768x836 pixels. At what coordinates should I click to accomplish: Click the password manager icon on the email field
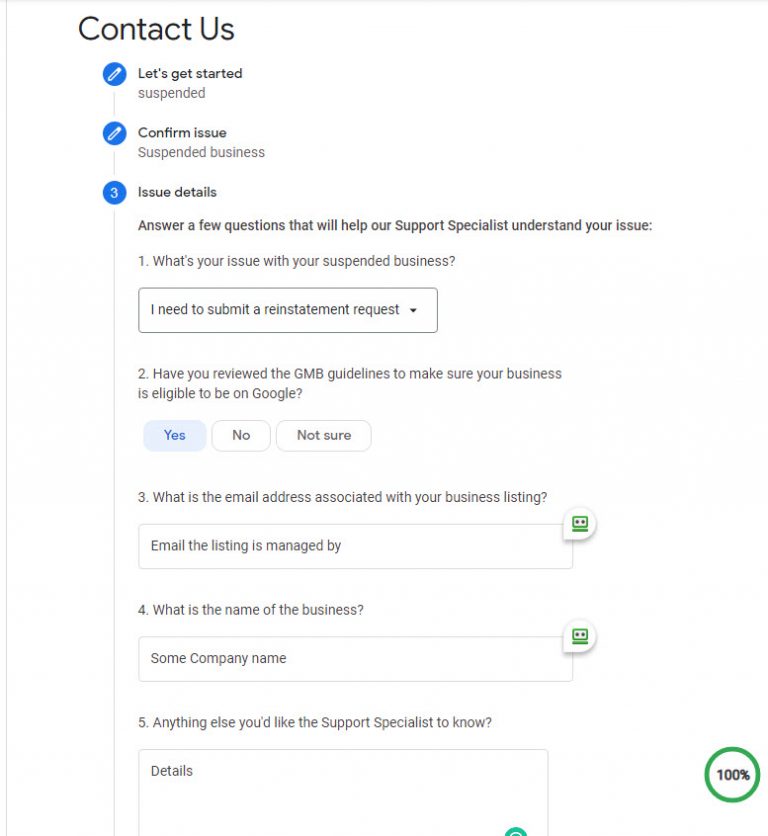pos(579,523)
